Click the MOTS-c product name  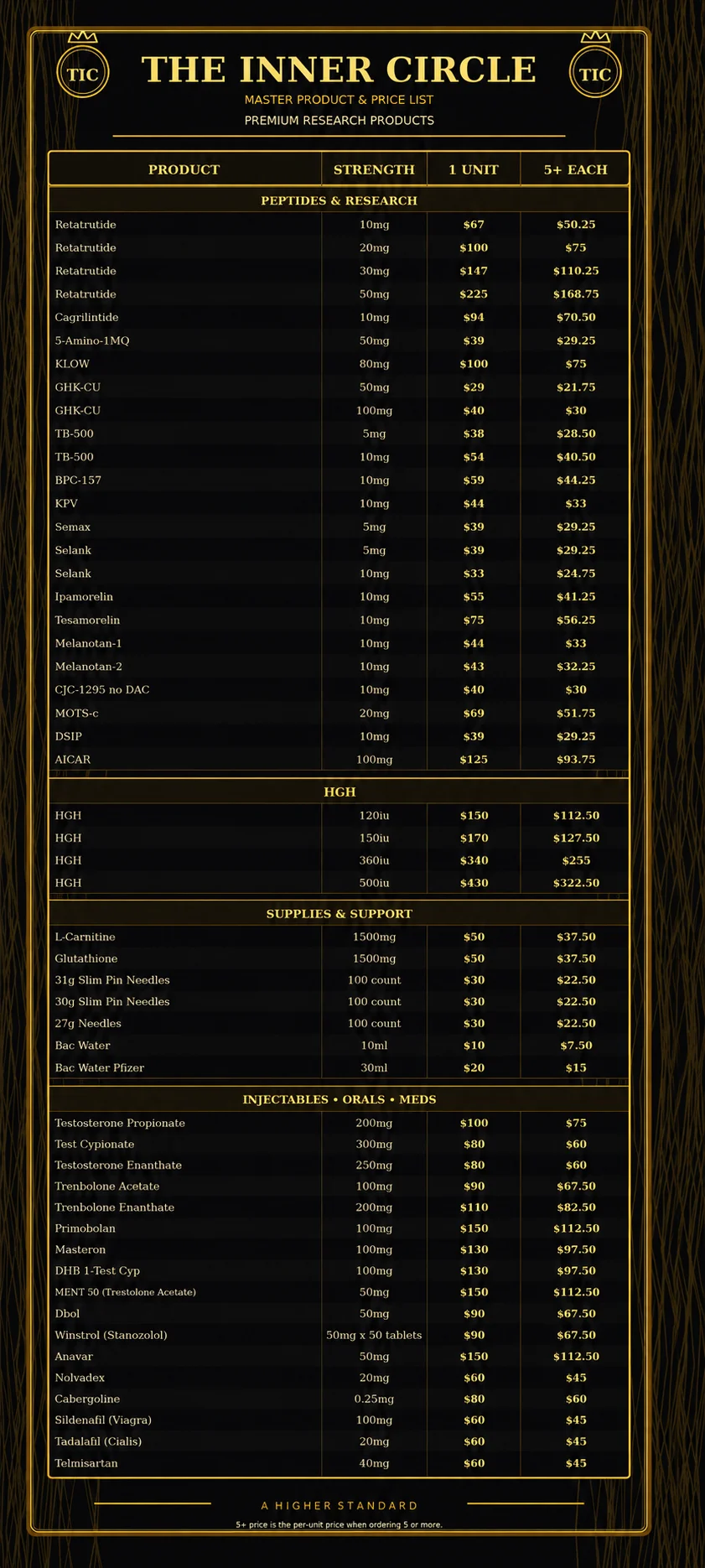76,714
